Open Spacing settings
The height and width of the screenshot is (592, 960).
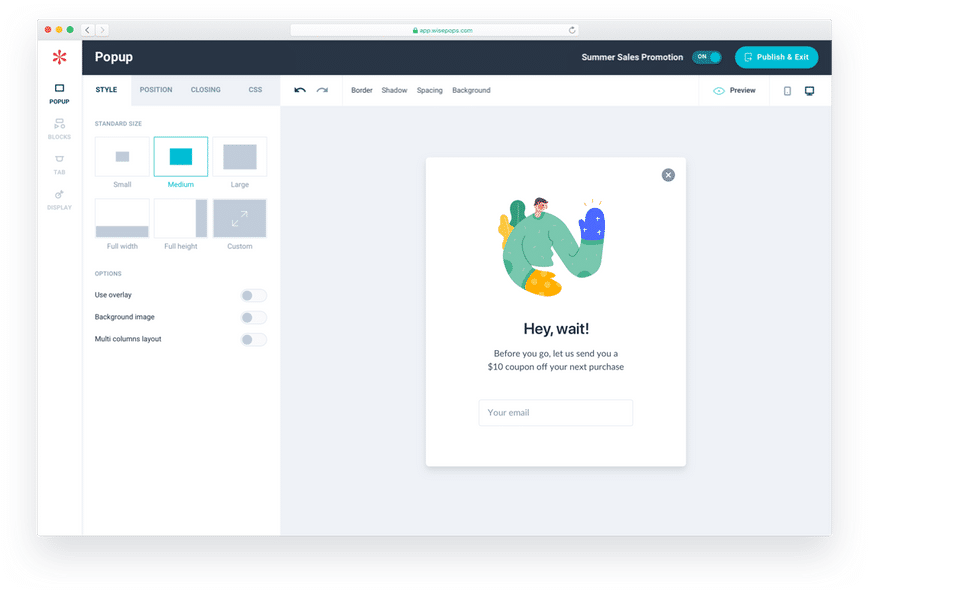(430, 91)
